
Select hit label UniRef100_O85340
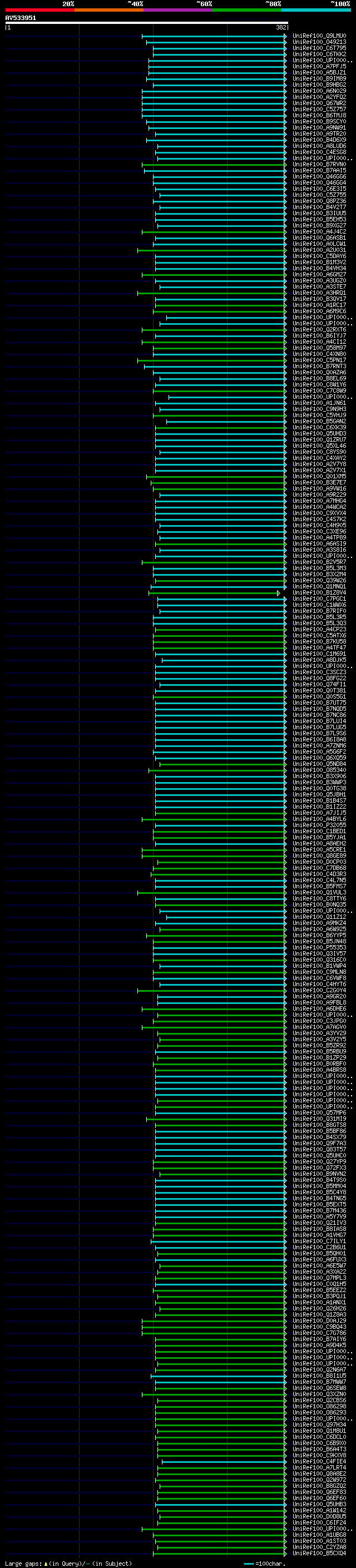[319, 770]
